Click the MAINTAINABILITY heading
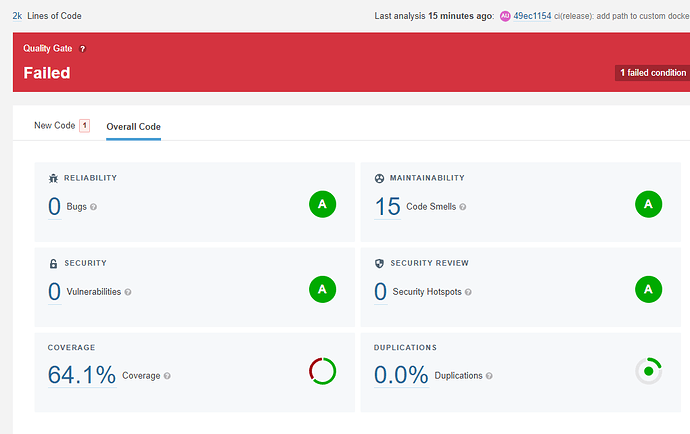The image size is (690, 434). coord(427,178)
